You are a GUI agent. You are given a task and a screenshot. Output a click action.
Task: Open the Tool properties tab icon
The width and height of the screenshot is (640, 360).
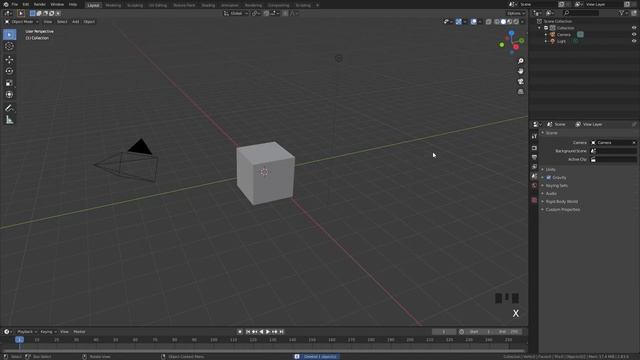[x=534, y=136]
